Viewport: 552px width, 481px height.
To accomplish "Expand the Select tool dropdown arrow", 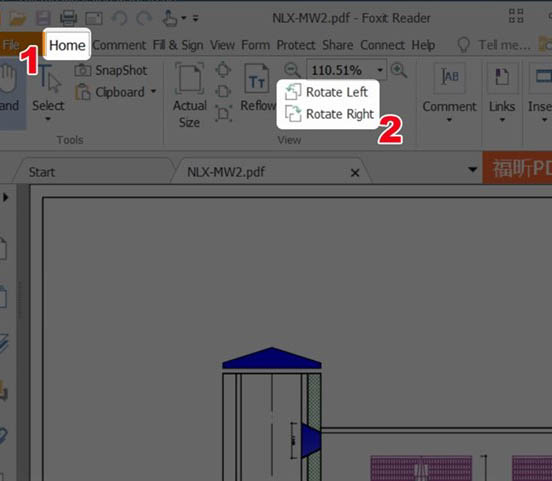I will (x=48, y=119).
